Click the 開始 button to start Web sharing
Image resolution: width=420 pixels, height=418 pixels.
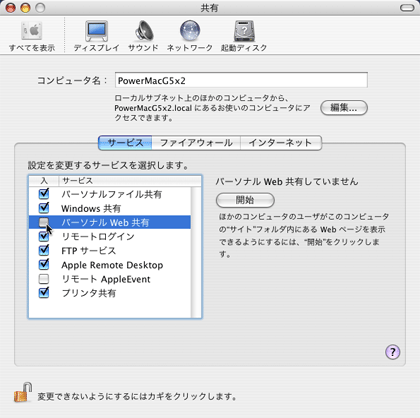(x=245, y=200)
